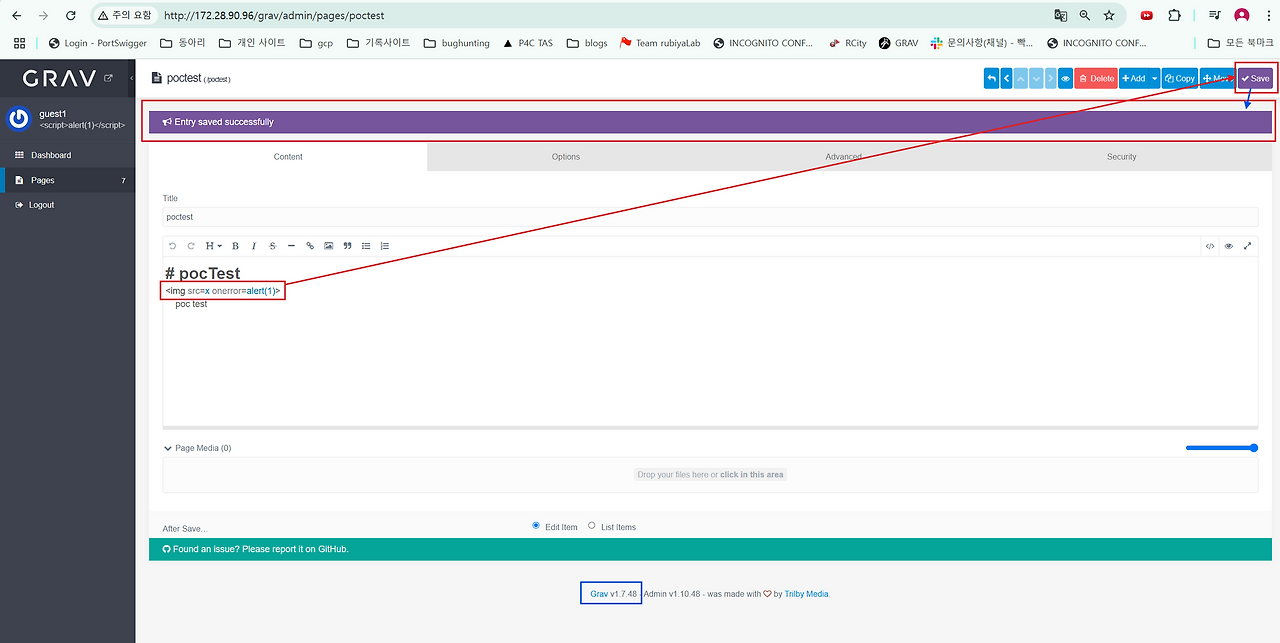Open the blogs bookmark folder
1280x643 pixels.
coord(587,43)
